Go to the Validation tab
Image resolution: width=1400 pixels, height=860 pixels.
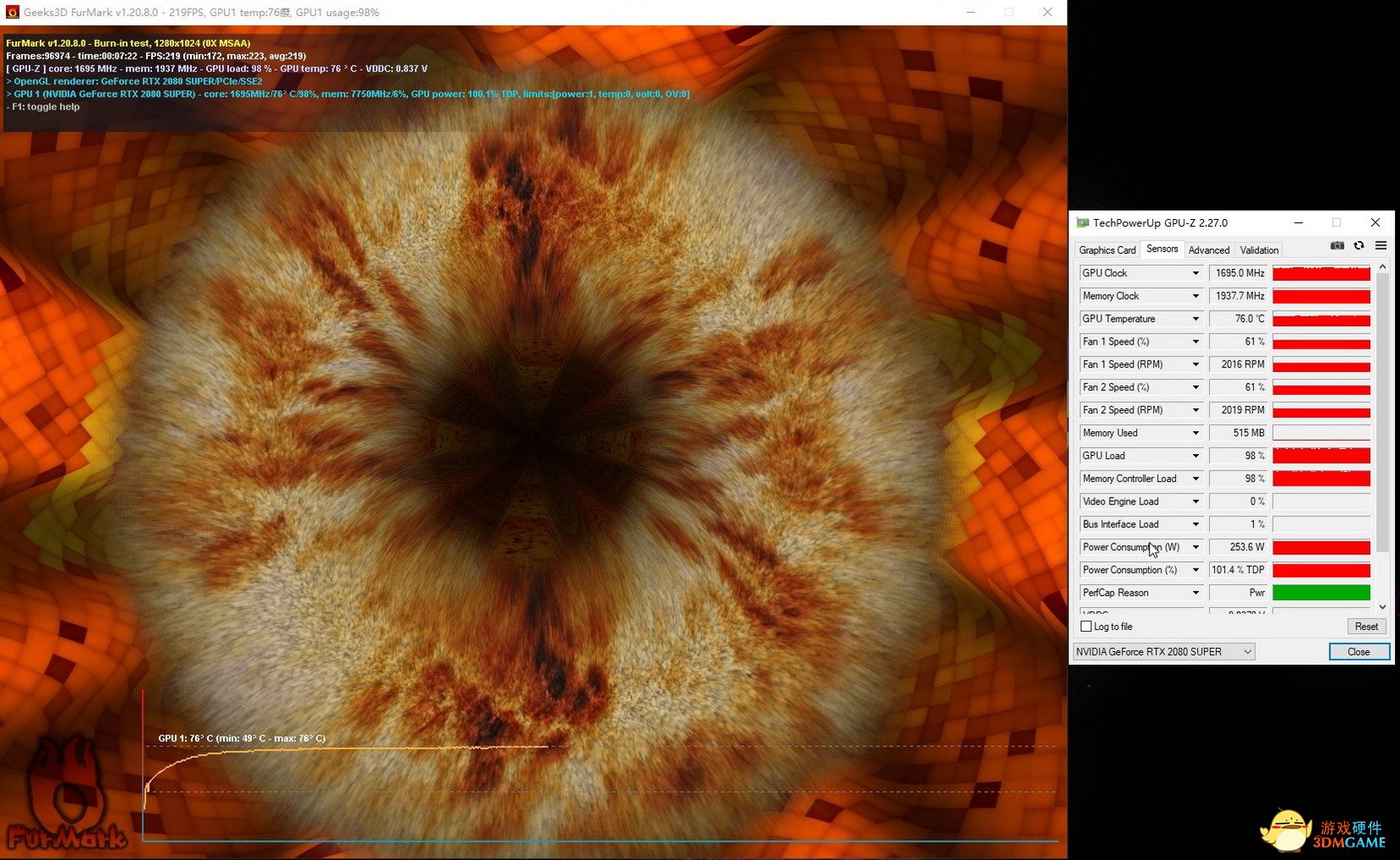coord(1258,250)
